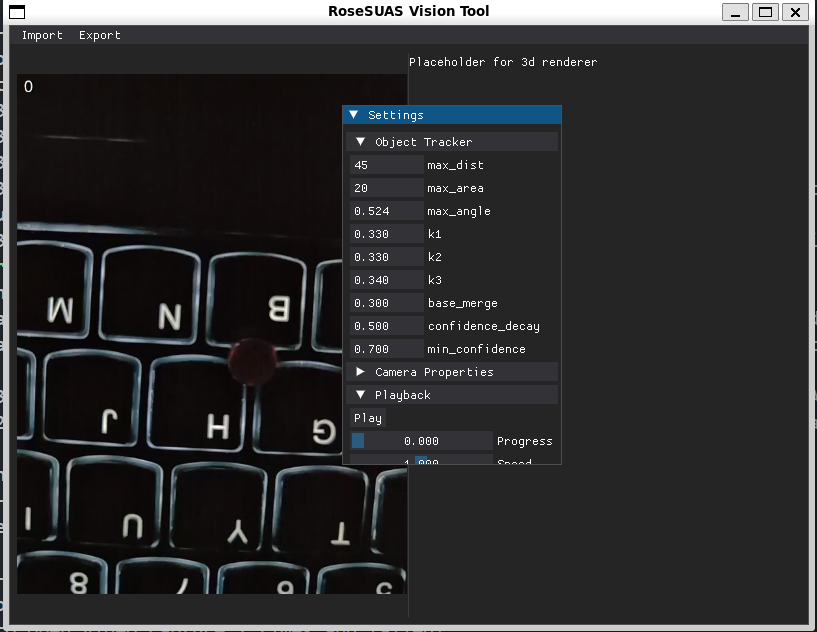Screen dimensions: 817x632
Task: Click the window menu icon in the title bar
Action: (17, 11)
